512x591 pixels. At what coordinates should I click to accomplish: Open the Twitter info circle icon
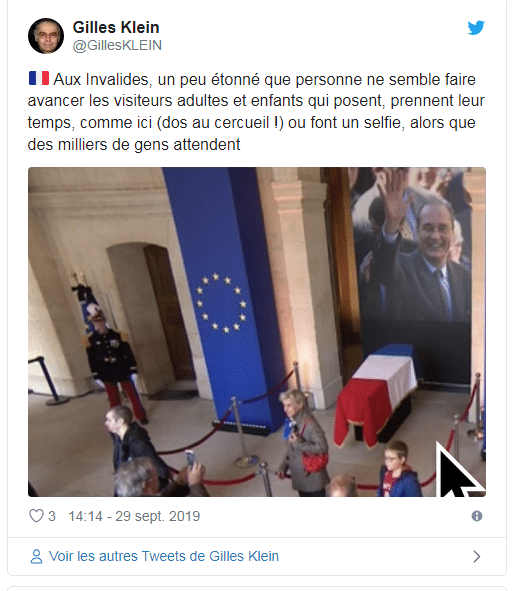477,516
